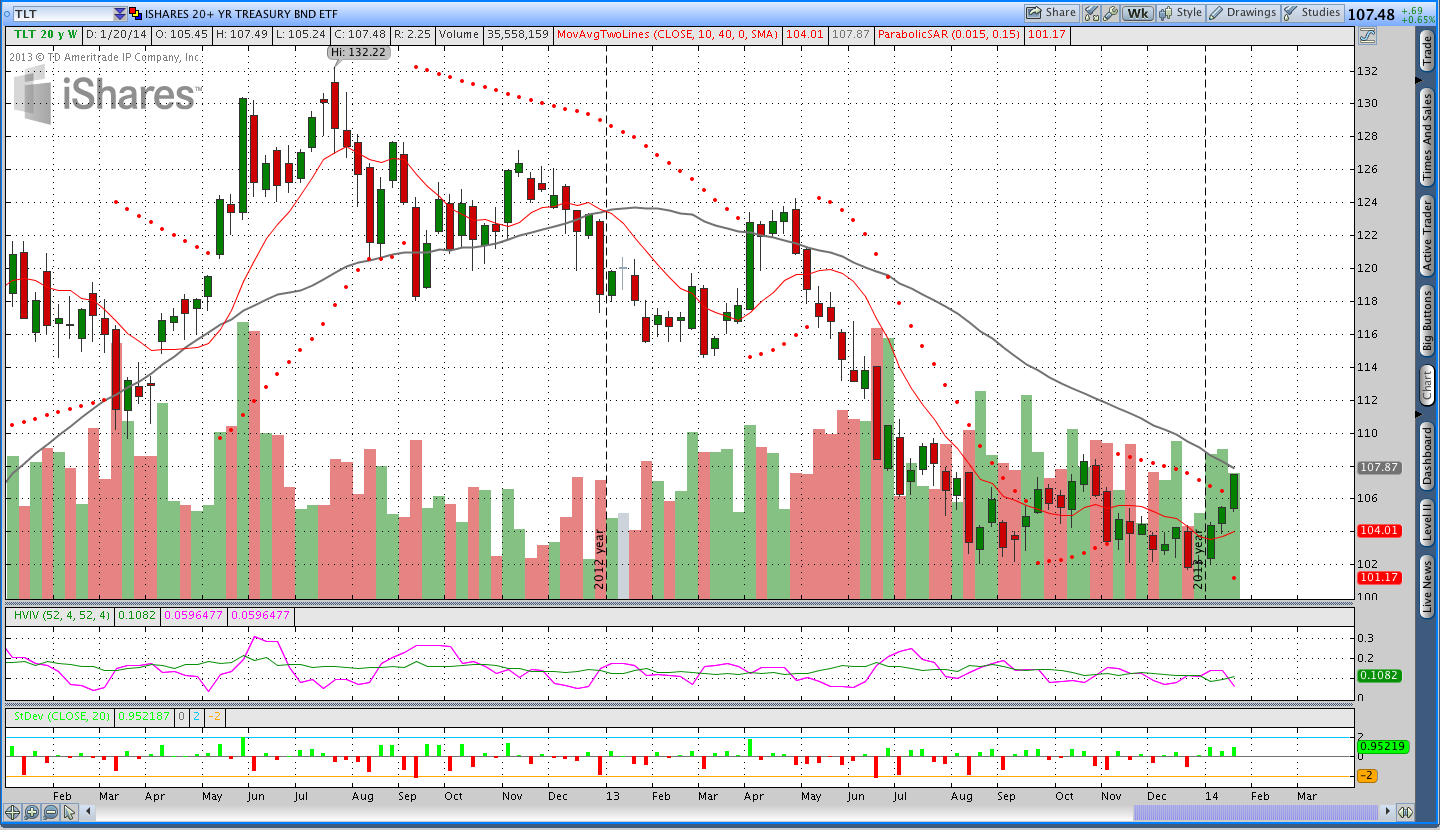The image size is (1440, 830).
Task: Open the Level II side tab
Action: (x=1427, y=523)
